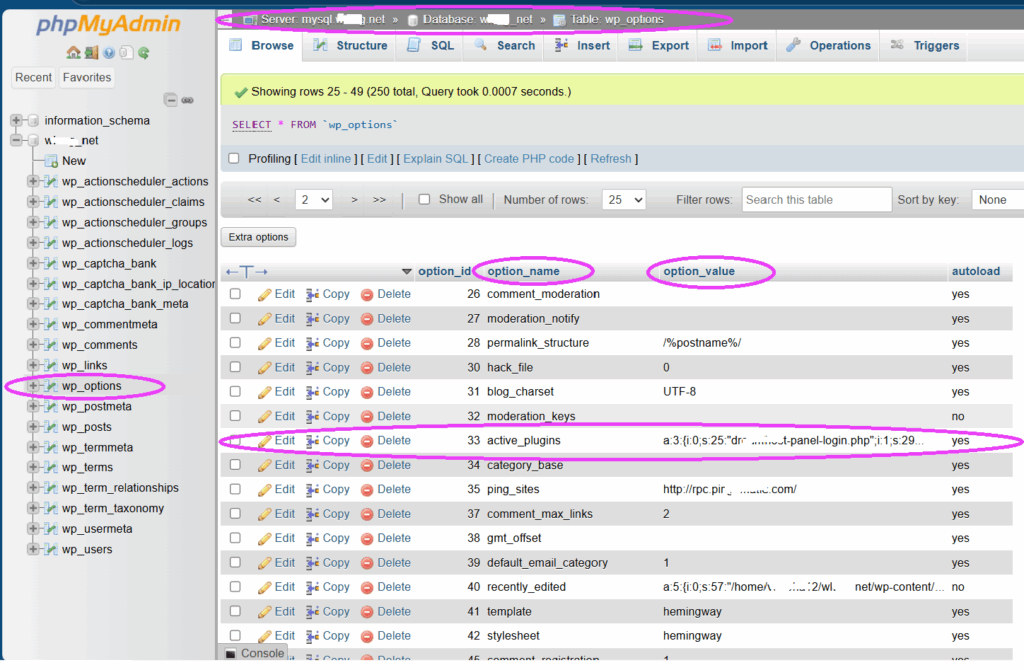
Task: Click the phpMyAdmin home icon
Action: (x=73, y=53)
